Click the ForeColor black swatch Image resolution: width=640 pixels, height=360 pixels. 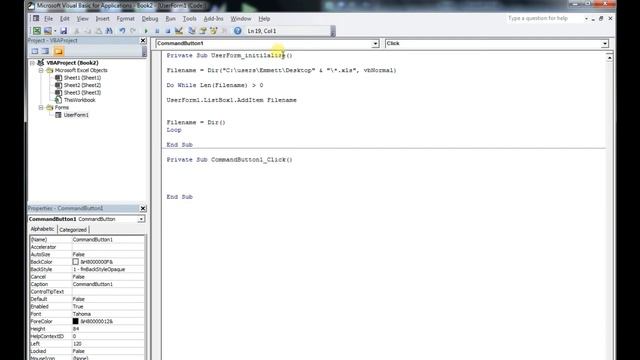pyautogui.click(x=76, y=321)
